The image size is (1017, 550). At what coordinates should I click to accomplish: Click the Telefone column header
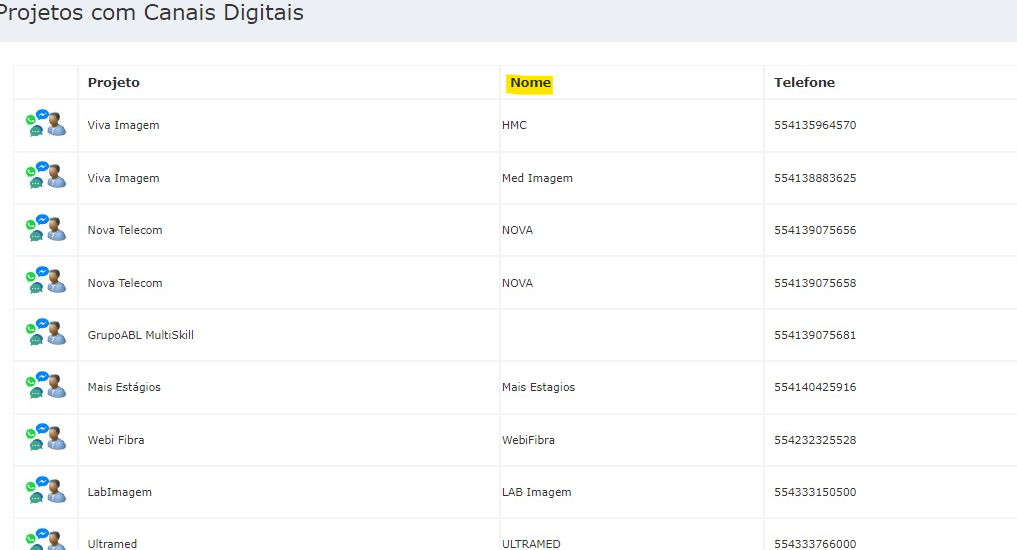coord(804,82)
